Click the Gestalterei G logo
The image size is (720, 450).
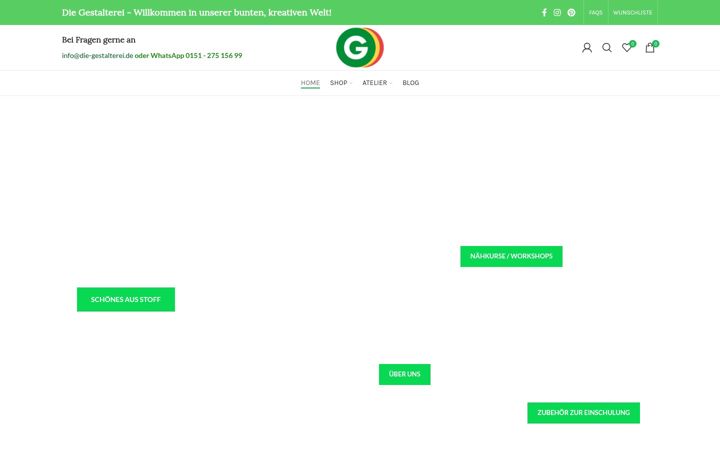[x=360, y=47]
